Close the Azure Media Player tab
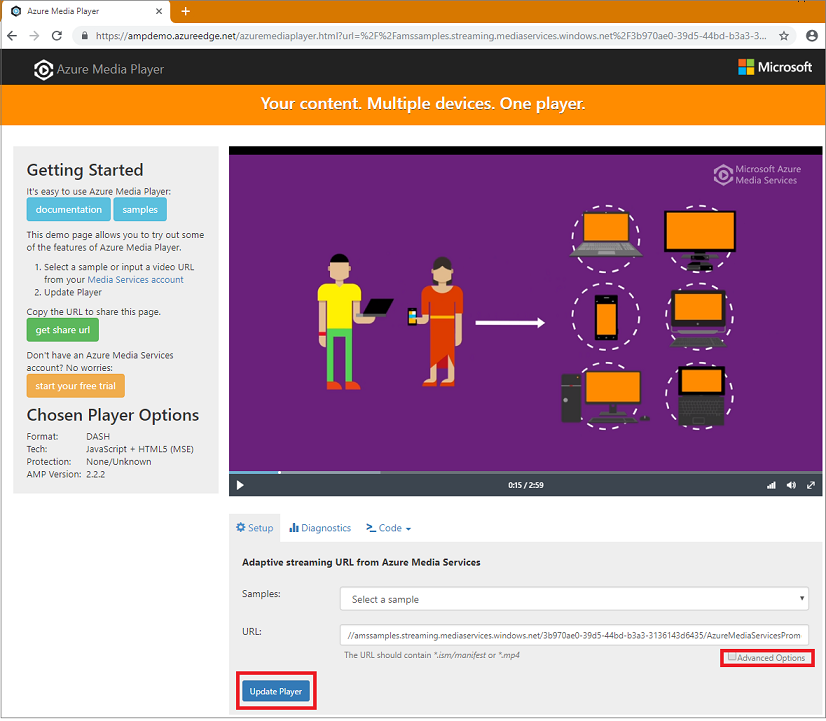Viewport: 826px width, 721px height. pos(159,11)
